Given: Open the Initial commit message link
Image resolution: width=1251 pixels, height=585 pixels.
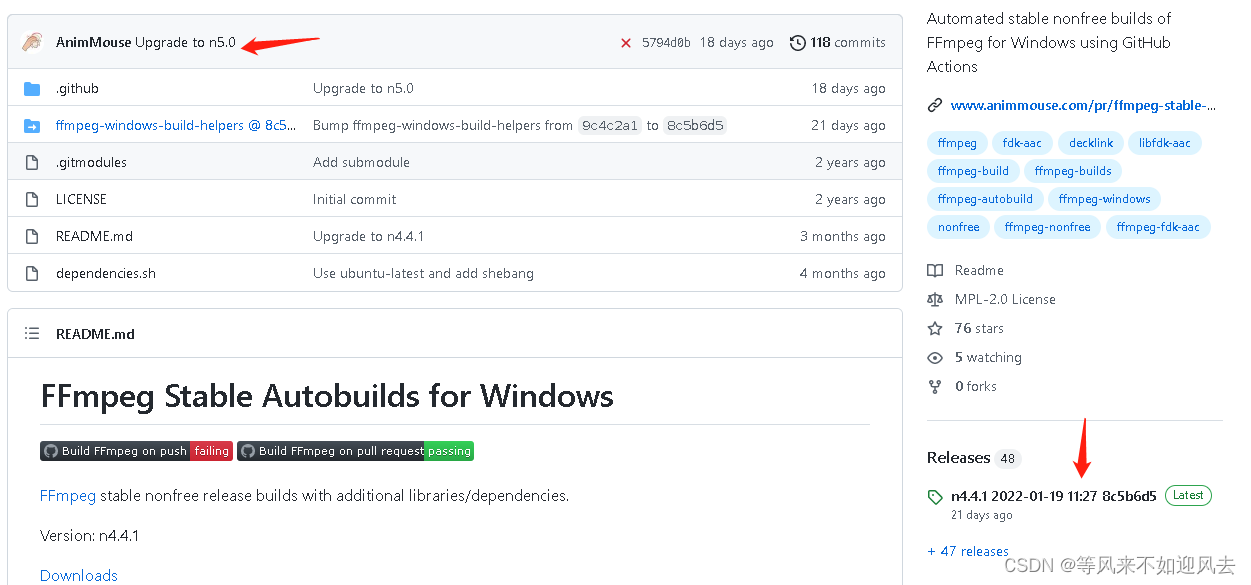Looking at the screenshot, I should [355, 200].
